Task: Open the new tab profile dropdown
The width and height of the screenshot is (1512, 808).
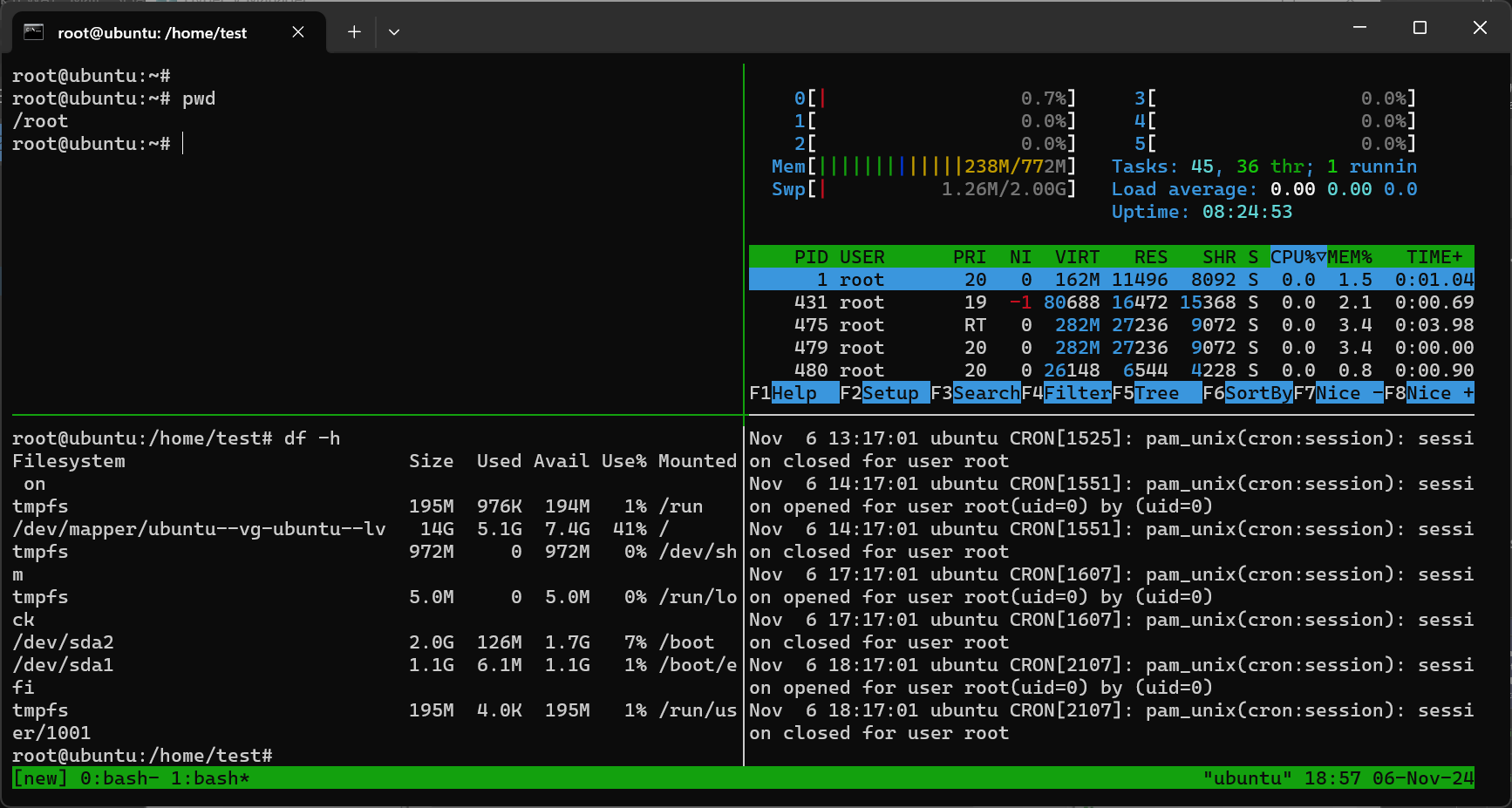Action: [394, 32]
